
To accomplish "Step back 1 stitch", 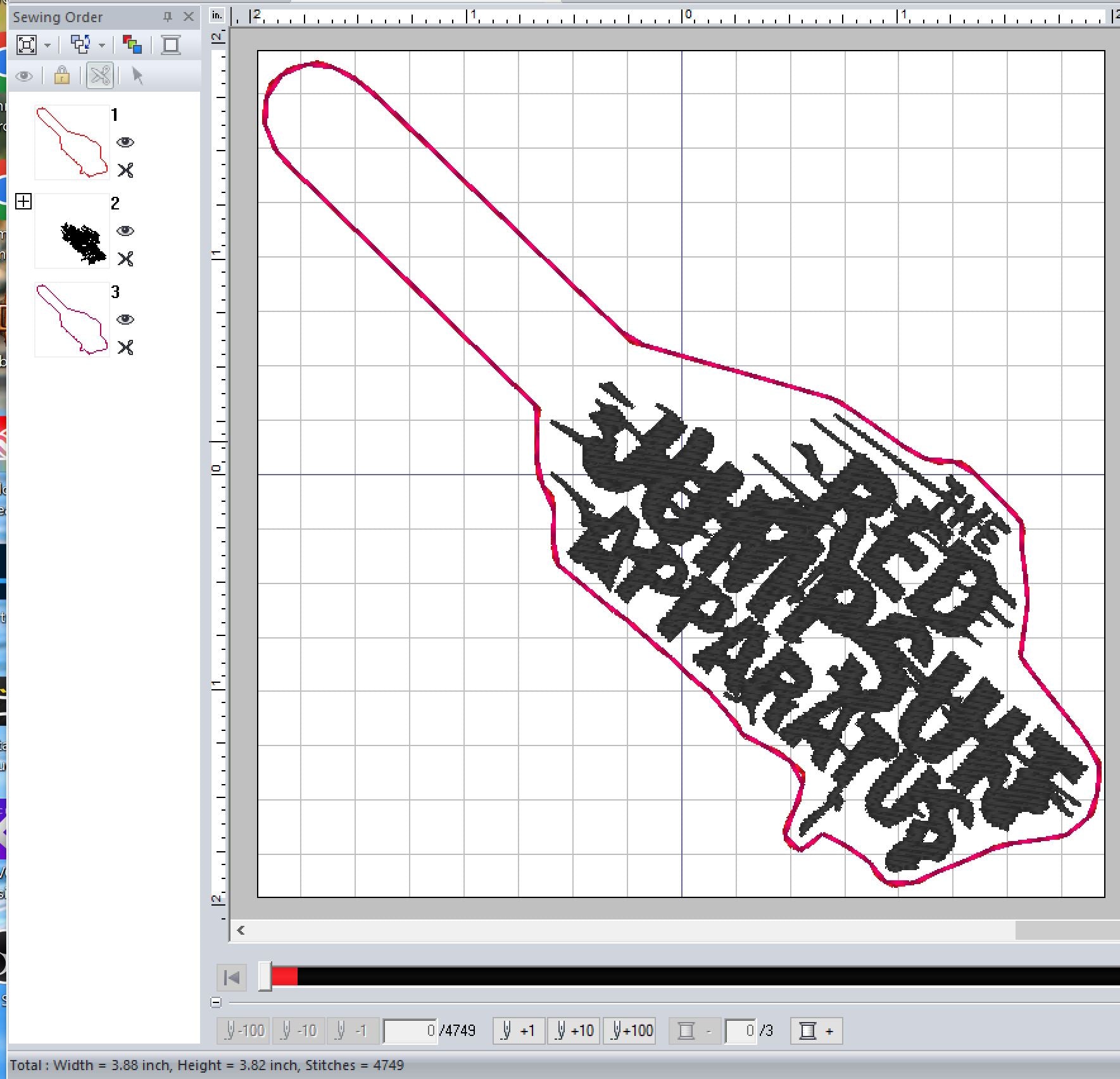I will [x=353, y=1030].
